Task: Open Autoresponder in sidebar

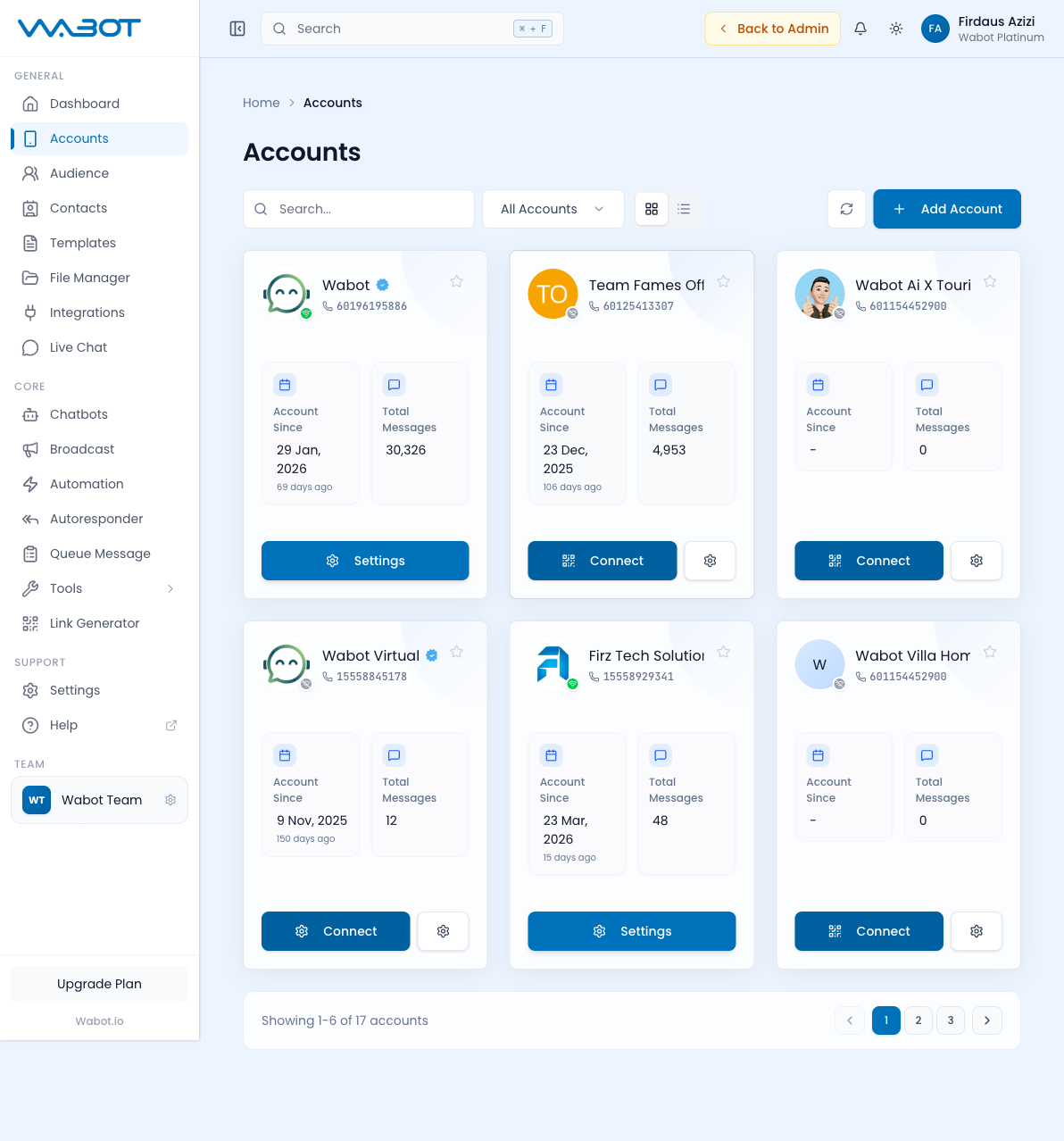Action: click(99, 519)
